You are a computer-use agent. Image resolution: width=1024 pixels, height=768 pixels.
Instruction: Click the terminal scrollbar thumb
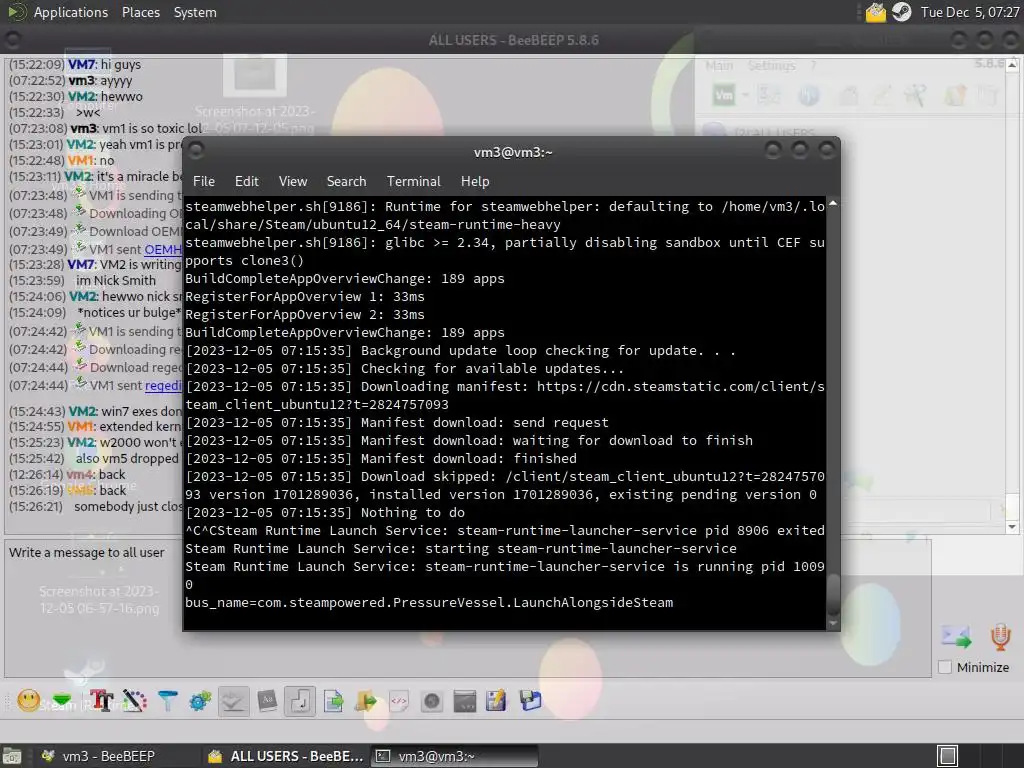pos(833,594)
